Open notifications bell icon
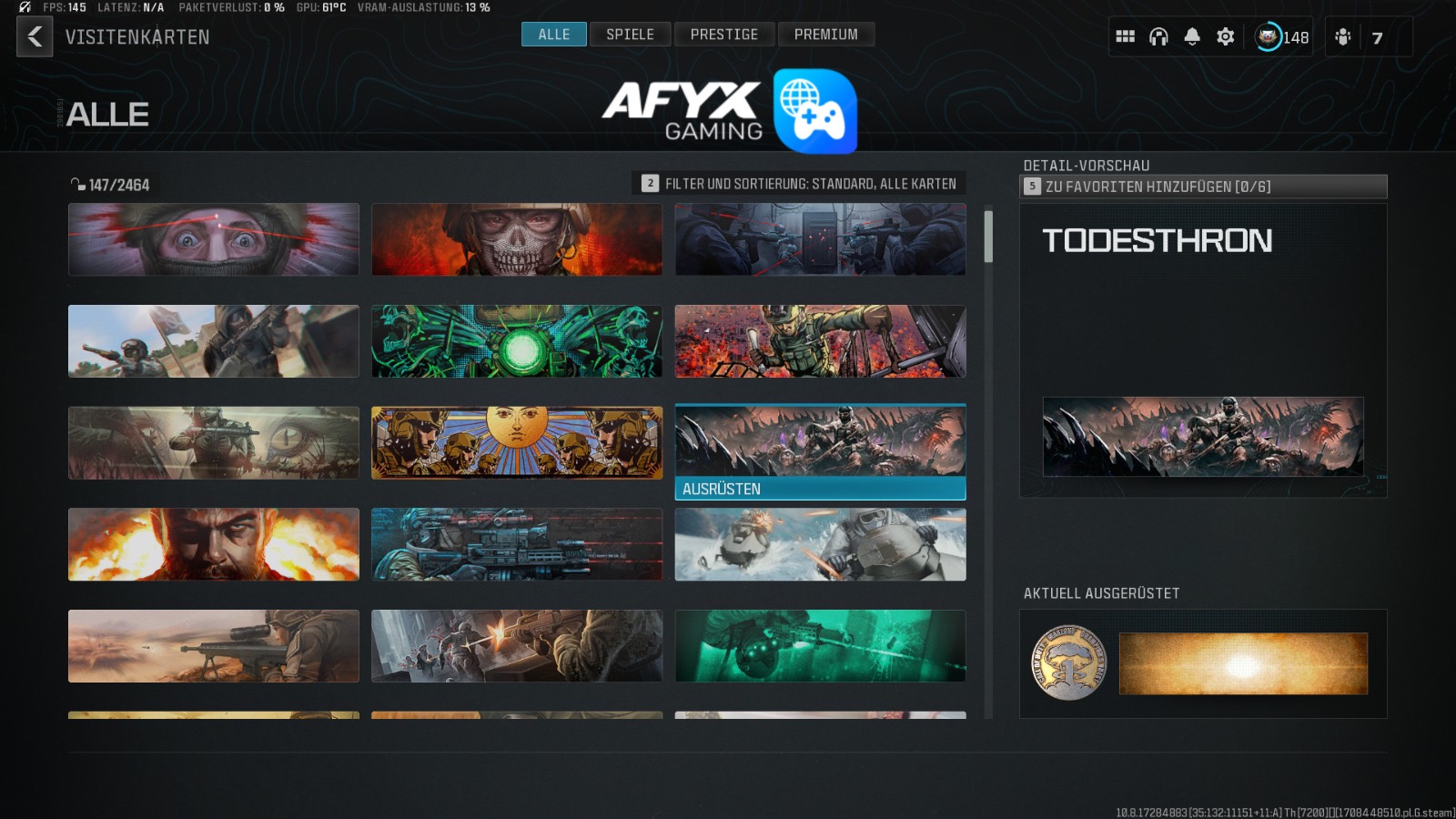The height and width of the screenshot is (819, 1456). pos(1192,37)
